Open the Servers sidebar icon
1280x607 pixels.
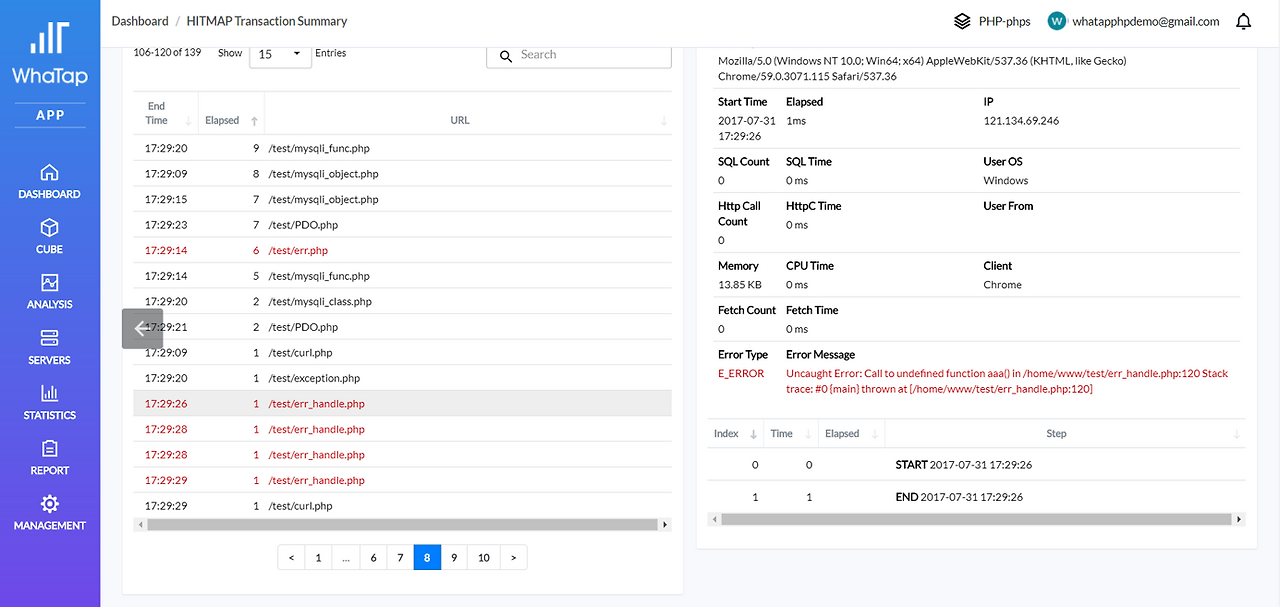(x=49, y=339)
